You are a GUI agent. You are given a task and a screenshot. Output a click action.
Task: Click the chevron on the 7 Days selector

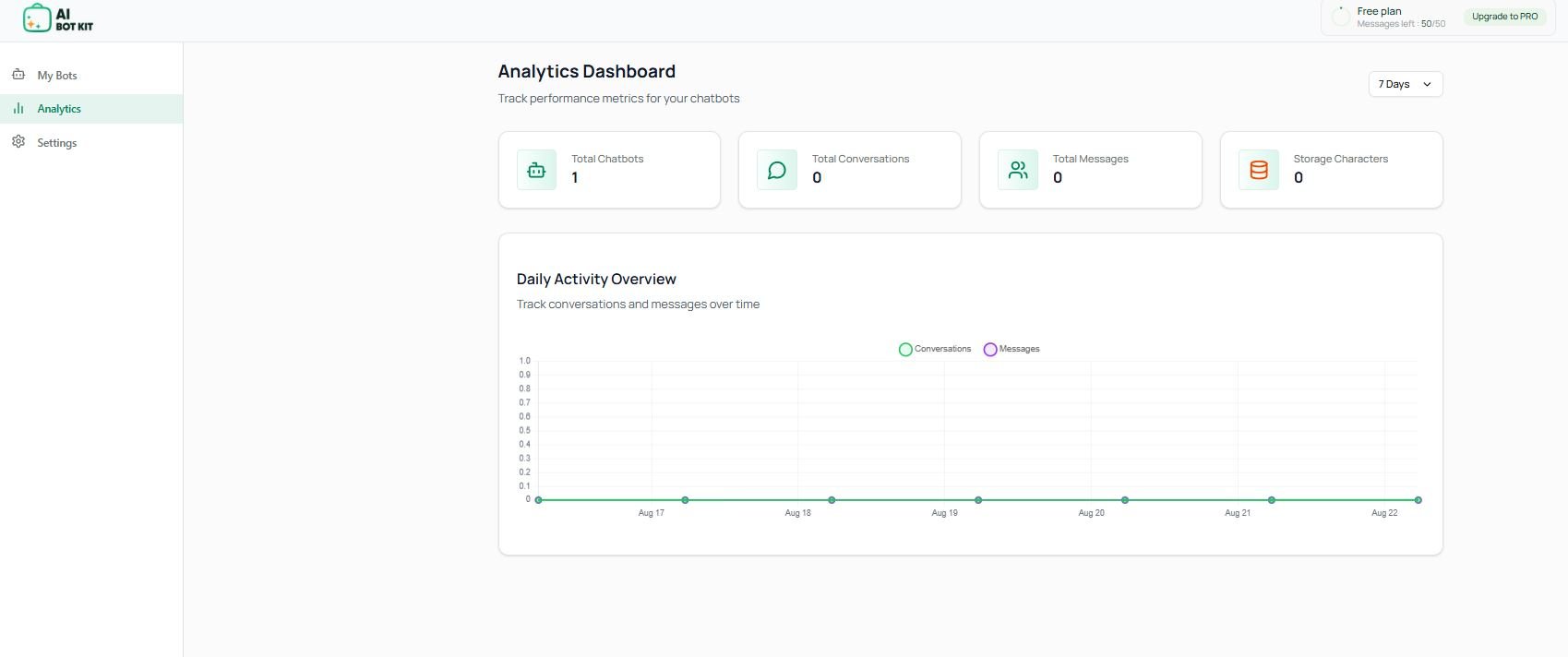pyautogui.click(x=1427, y=84)
